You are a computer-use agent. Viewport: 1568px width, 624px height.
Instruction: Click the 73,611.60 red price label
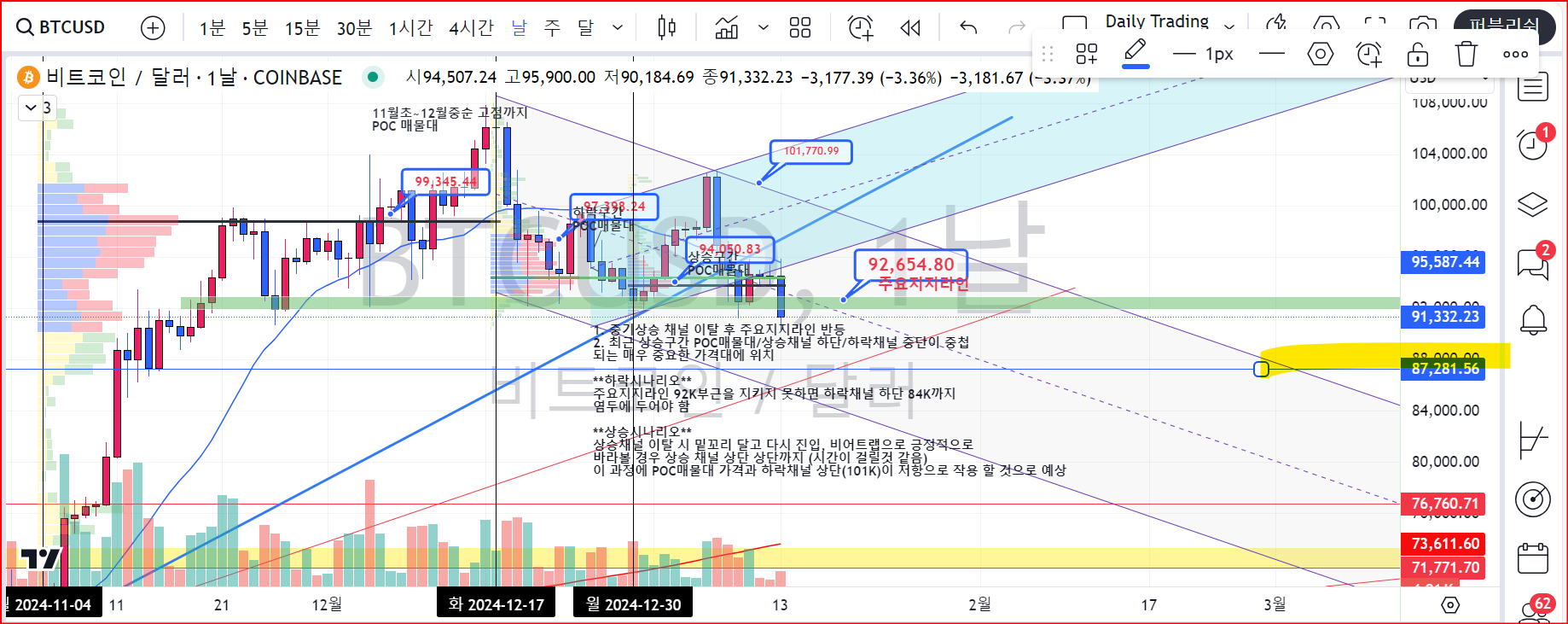[x=1443, y=544]
